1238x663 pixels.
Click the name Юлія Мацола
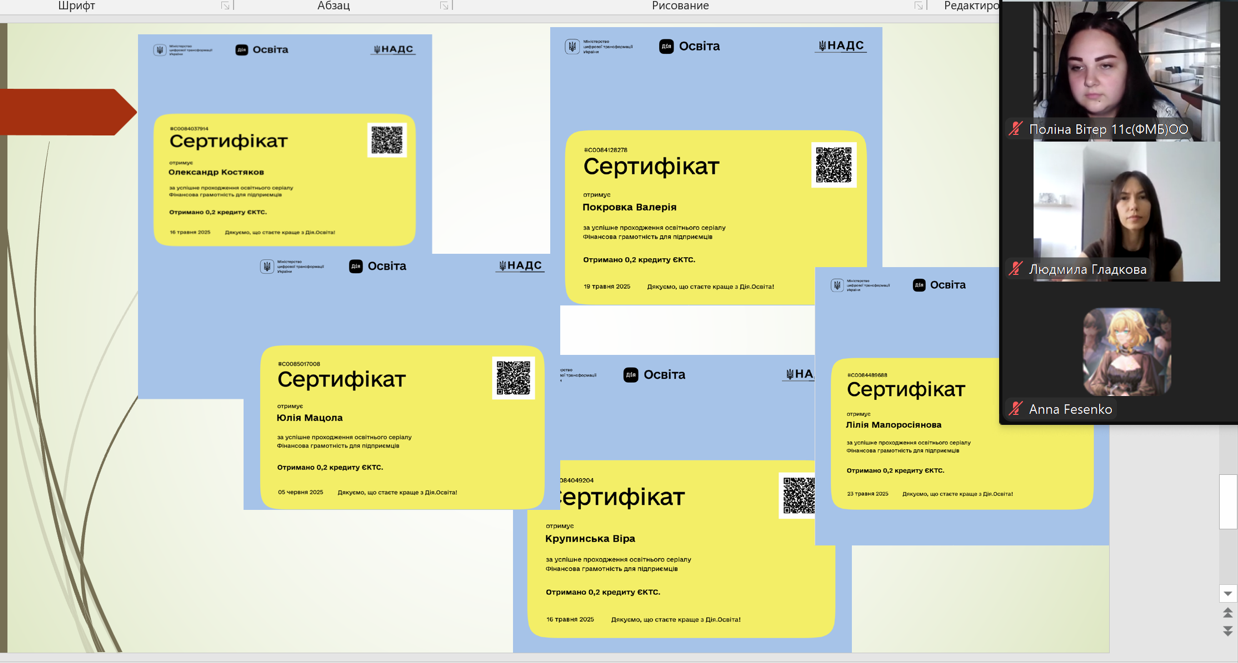[310, 418]
